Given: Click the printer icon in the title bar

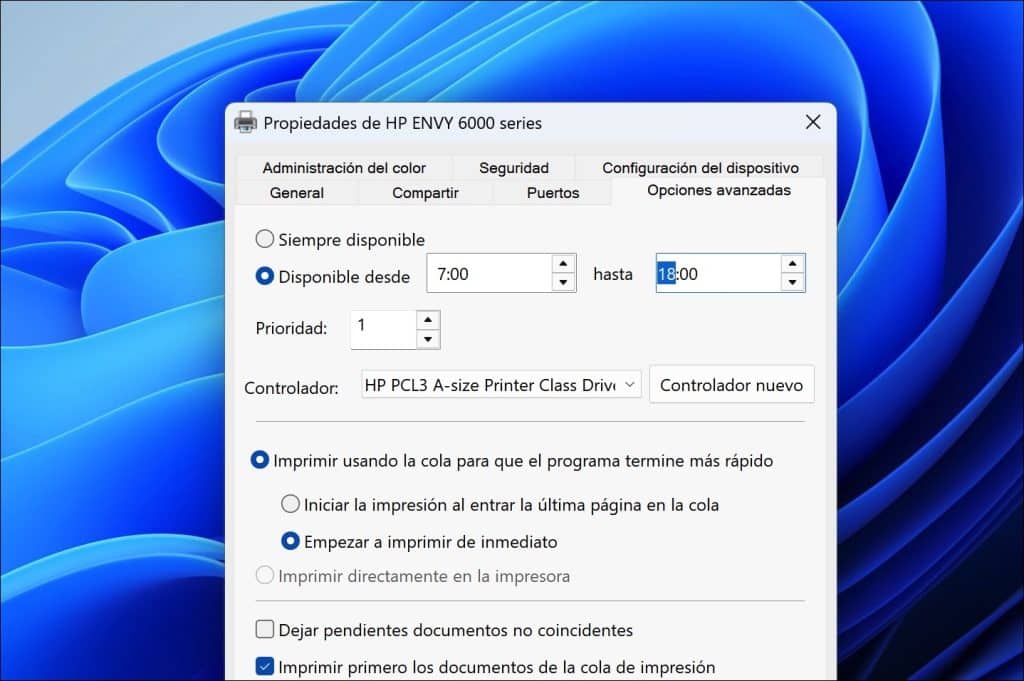Looking at the screenshot, I should click(246, 122).
